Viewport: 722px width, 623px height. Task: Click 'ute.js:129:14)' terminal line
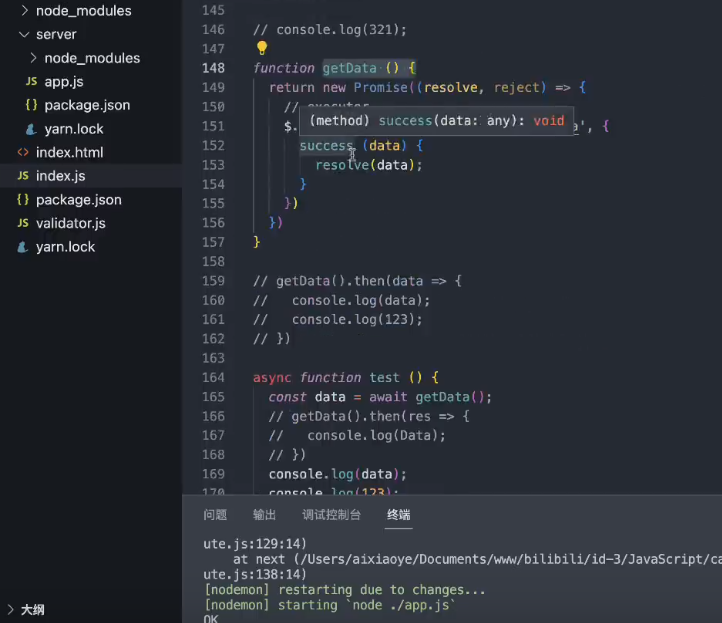255,544
